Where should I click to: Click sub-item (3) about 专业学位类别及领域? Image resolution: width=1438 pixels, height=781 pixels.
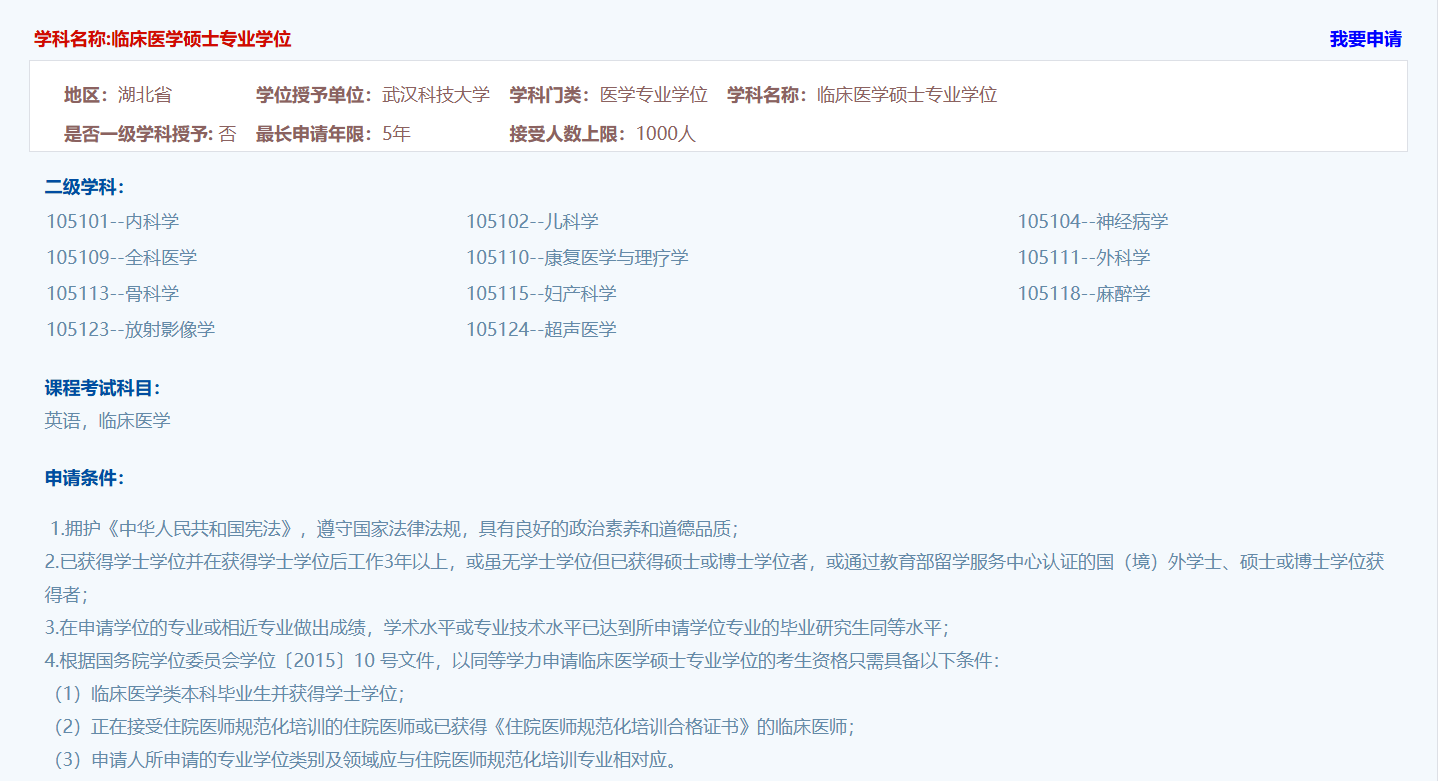(x=364, y=760)
